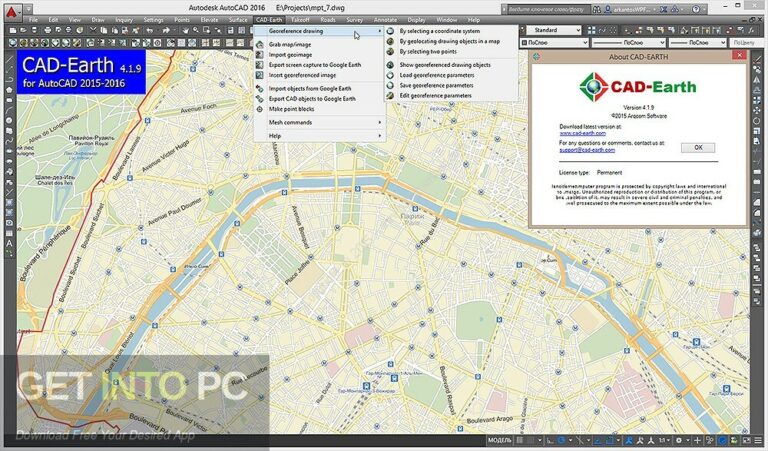Viewport: 768px width, 451px height.
Task: Open the AutoCAD application menu button
Action: (x=12, y=11)
